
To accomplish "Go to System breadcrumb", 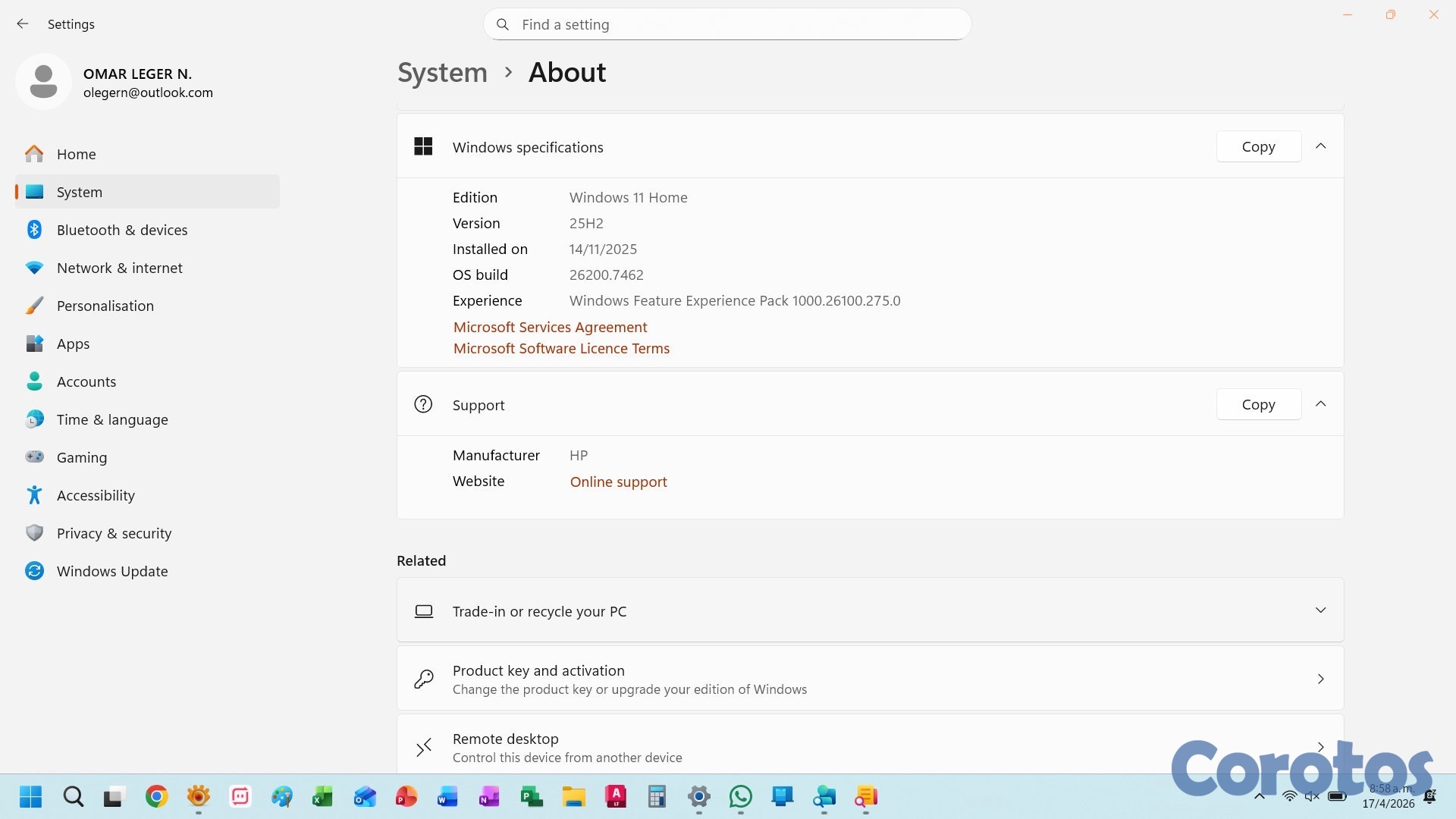I will (x=442, y=73).
